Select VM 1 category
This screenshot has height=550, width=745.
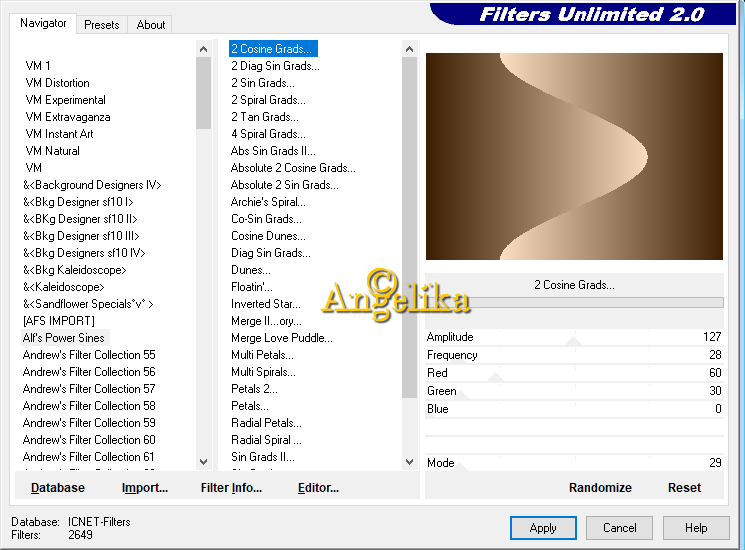point(38,66)
